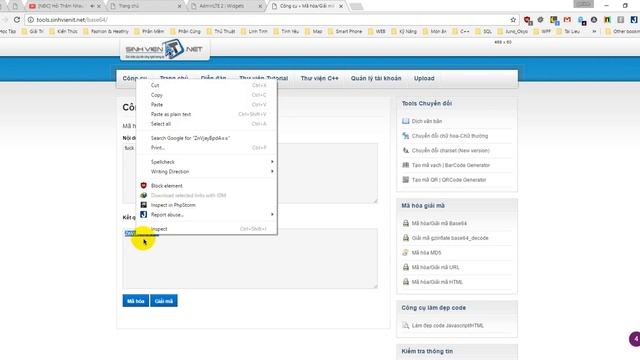Image resolution: width=640 pixels, height=360 pixels.
Task: Click the Dịch văn bản book icon
Action: point(405,121)
